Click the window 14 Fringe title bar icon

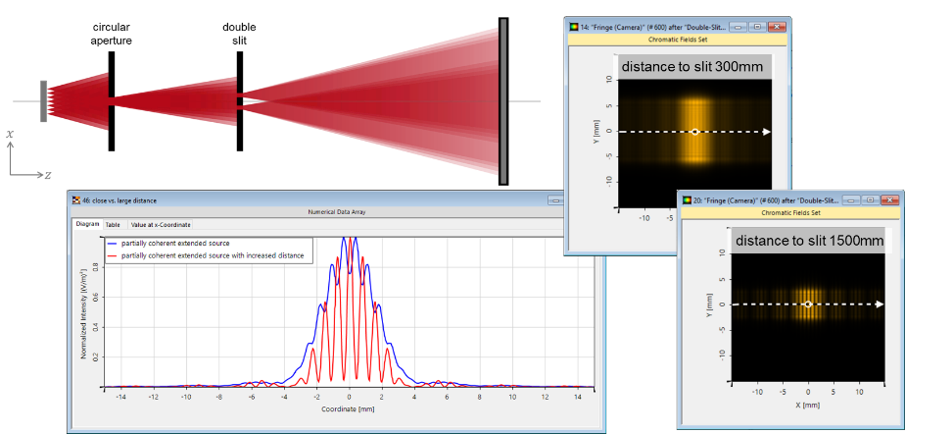pos(573,26)
